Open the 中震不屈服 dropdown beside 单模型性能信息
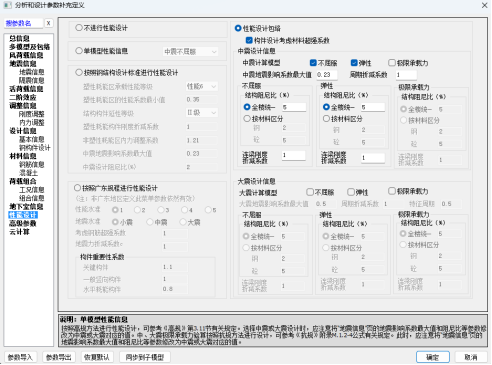Screen dimensions: 492x365 pyautogui.click(x=190, y=51)
